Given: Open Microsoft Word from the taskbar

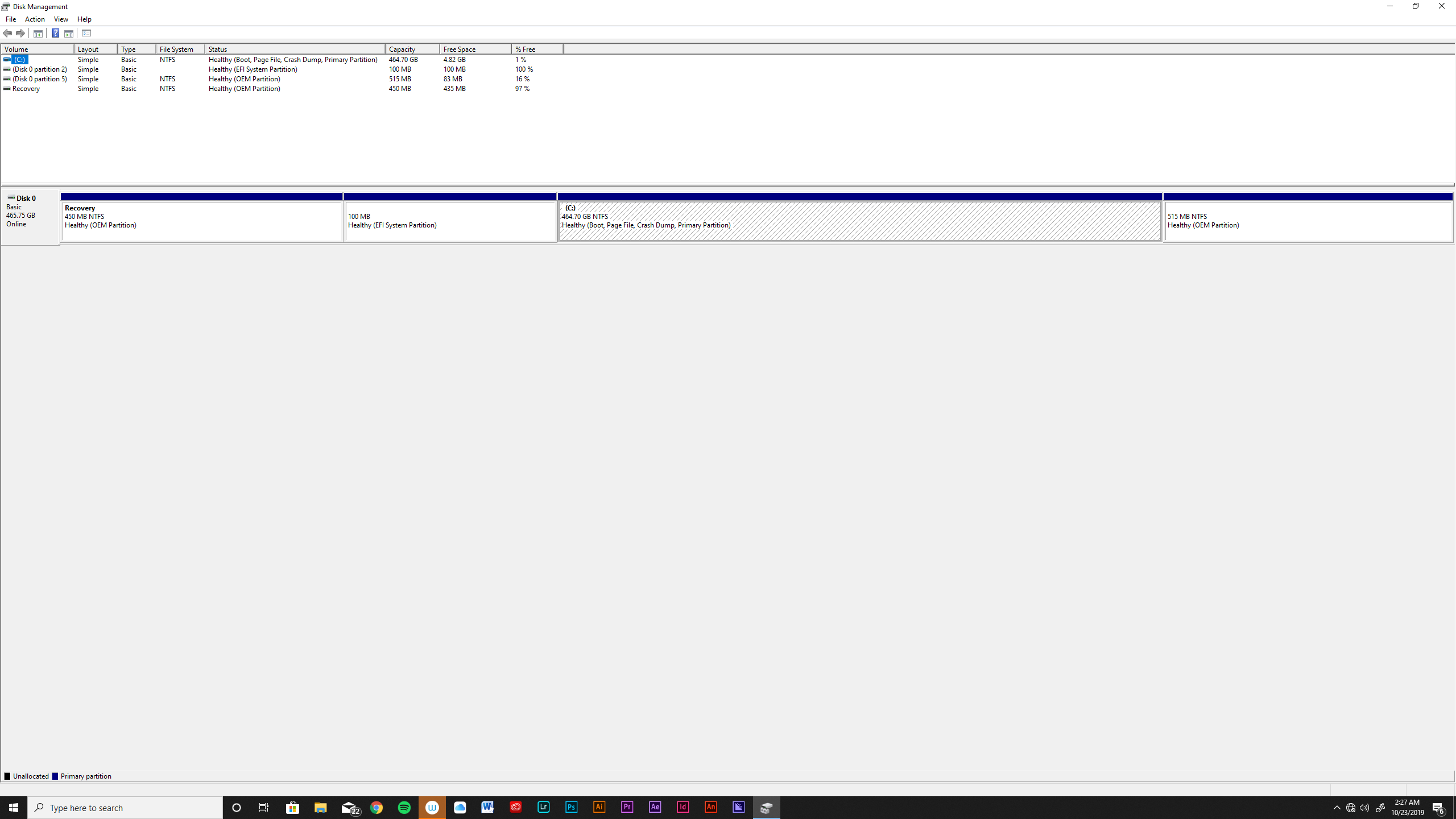Looking at the screenshot, I should pyautogui.click(x=487, y=807).
